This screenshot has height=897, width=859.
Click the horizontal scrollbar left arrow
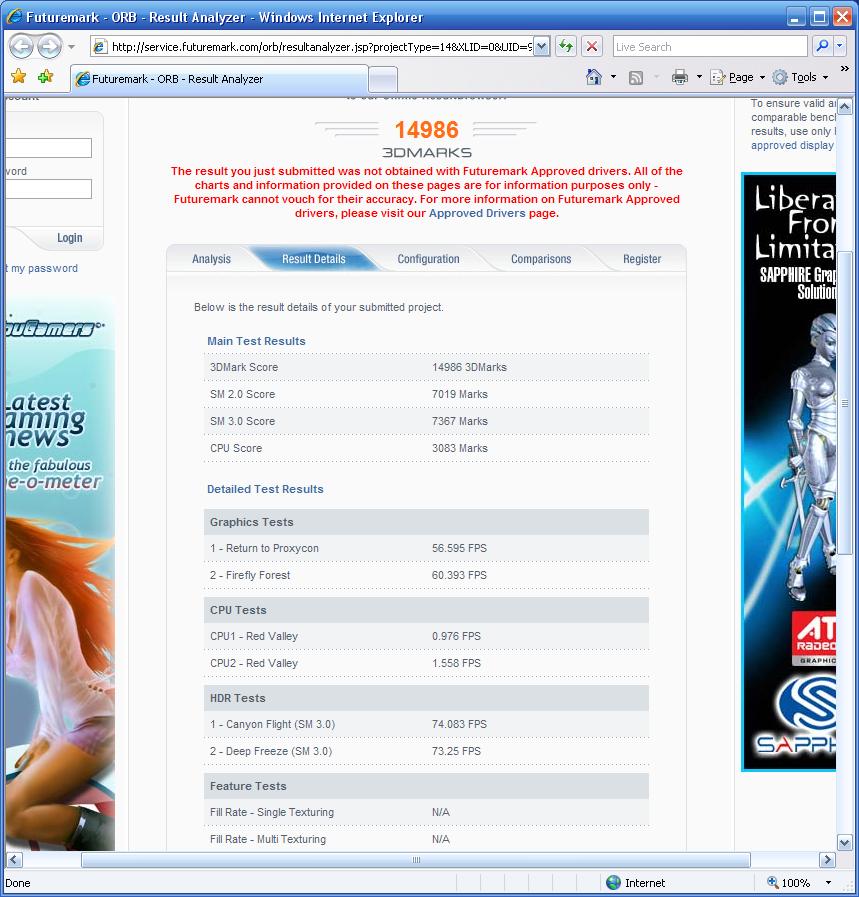coord(14,859)
